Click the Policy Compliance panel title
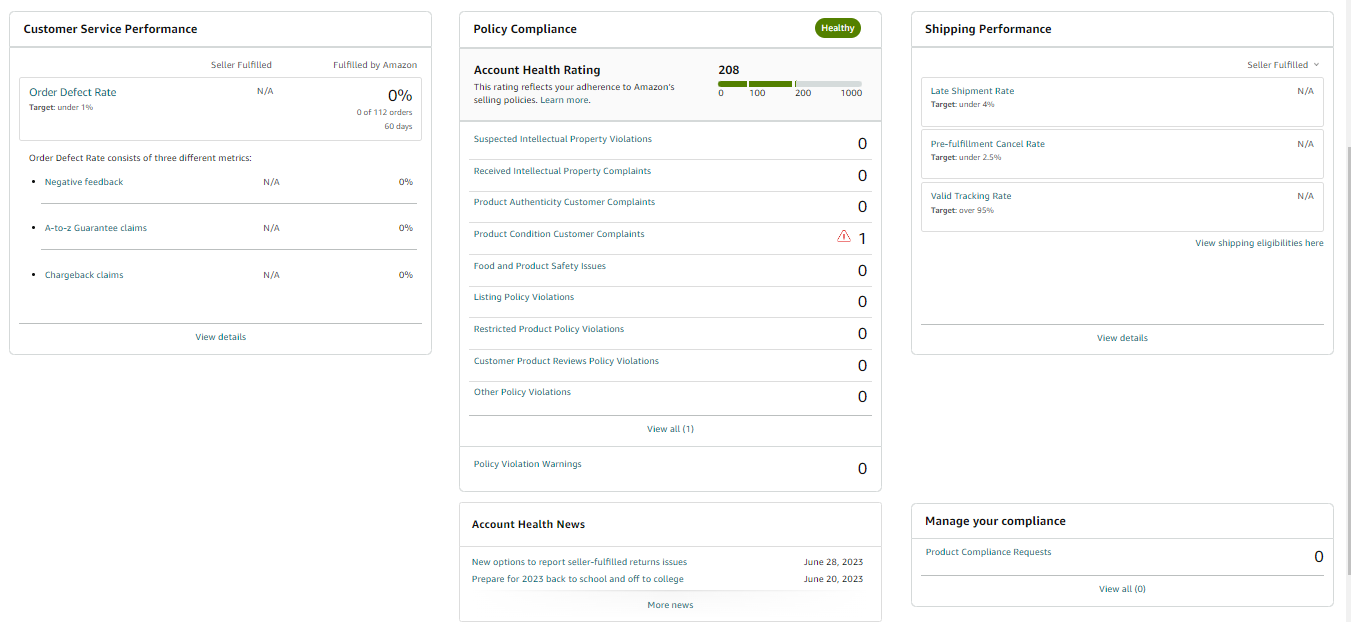 pos(525,29)
